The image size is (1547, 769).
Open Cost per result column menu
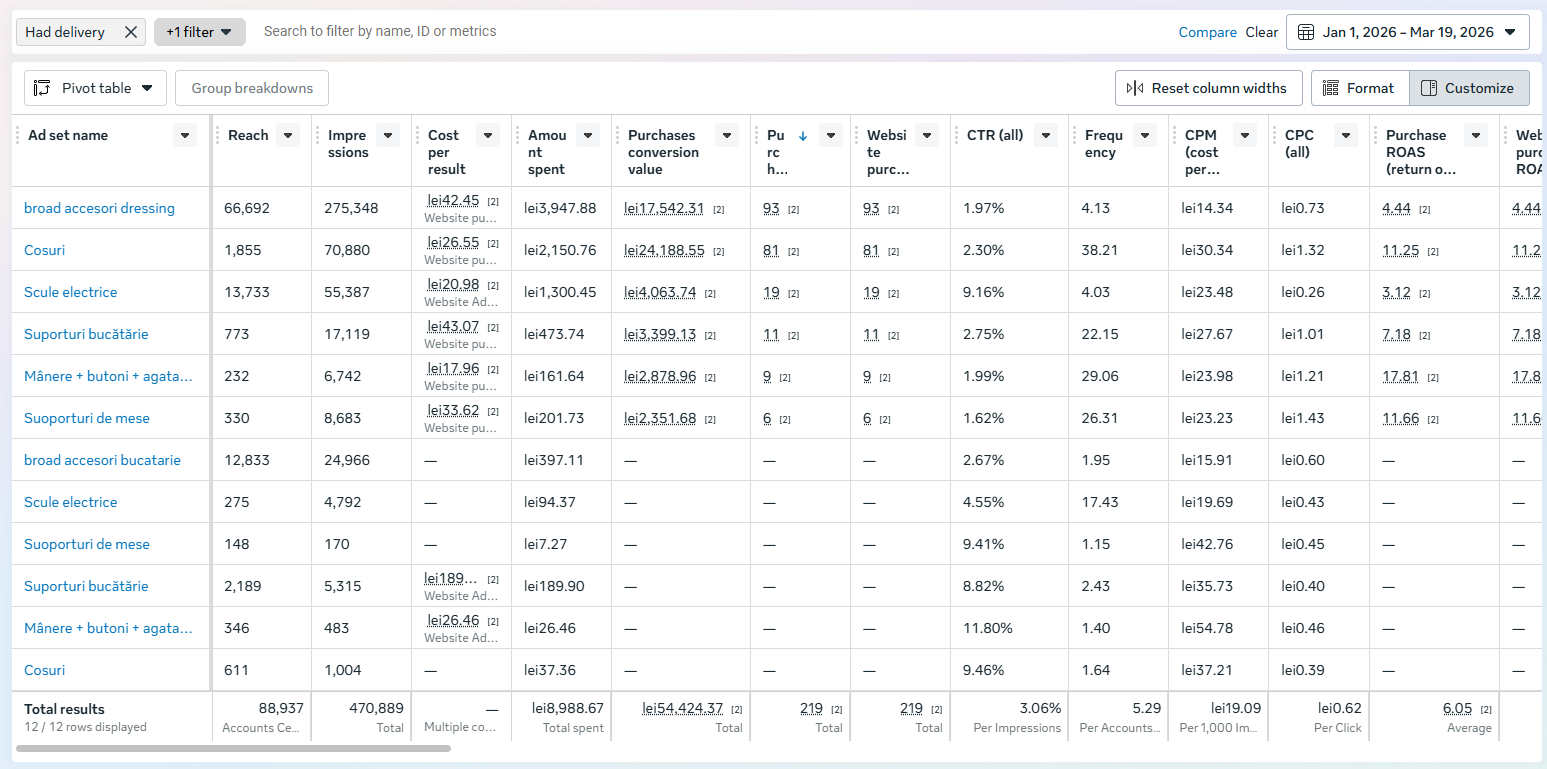coord(488,135)
